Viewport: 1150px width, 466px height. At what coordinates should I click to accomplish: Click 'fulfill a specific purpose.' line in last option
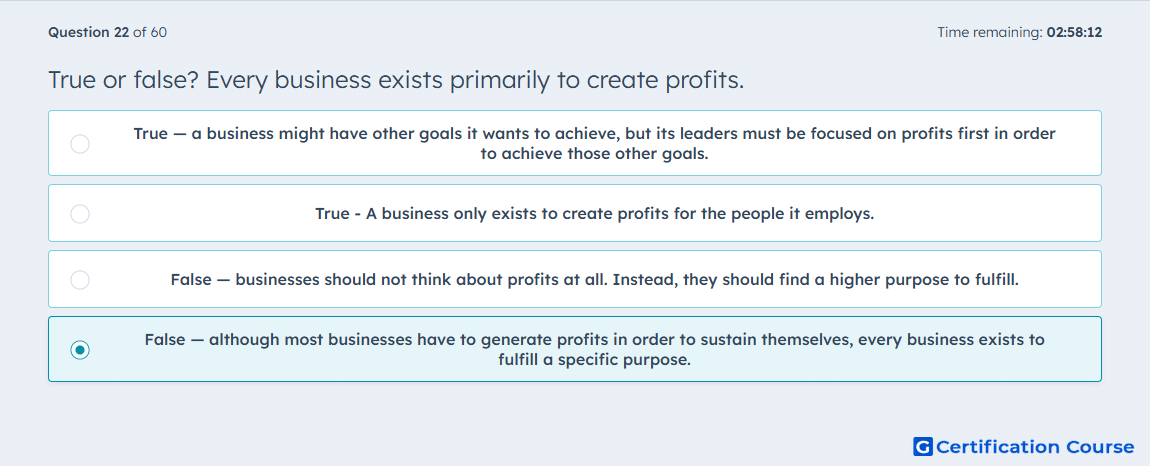point(594,361)
